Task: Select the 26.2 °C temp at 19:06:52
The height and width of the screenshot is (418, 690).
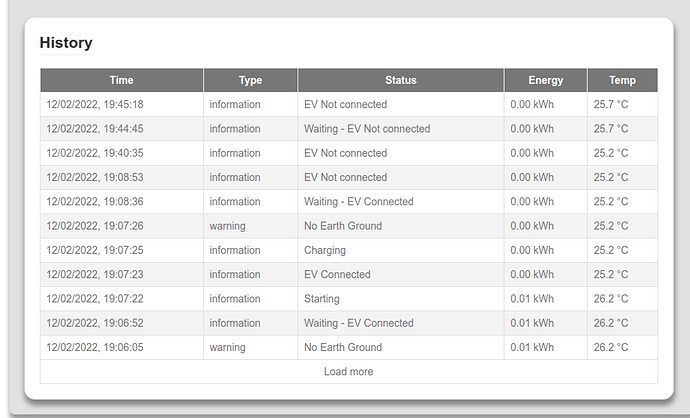Action: 611,323
